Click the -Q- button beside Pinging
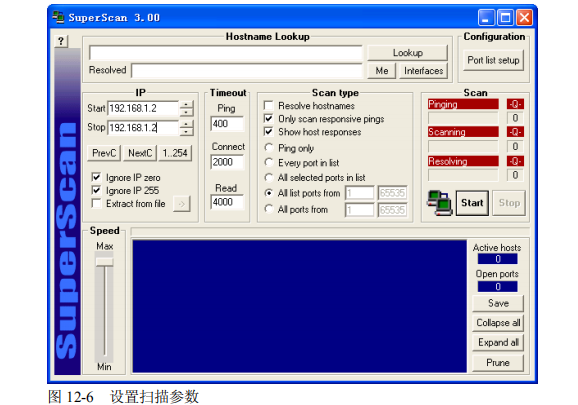This screenshot has width=578, height=405. pos(515,104)
